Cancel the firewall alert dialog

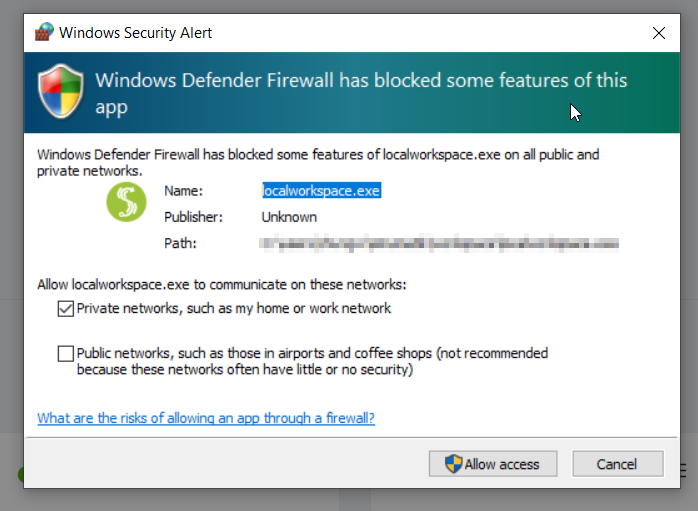coord(617,464)
